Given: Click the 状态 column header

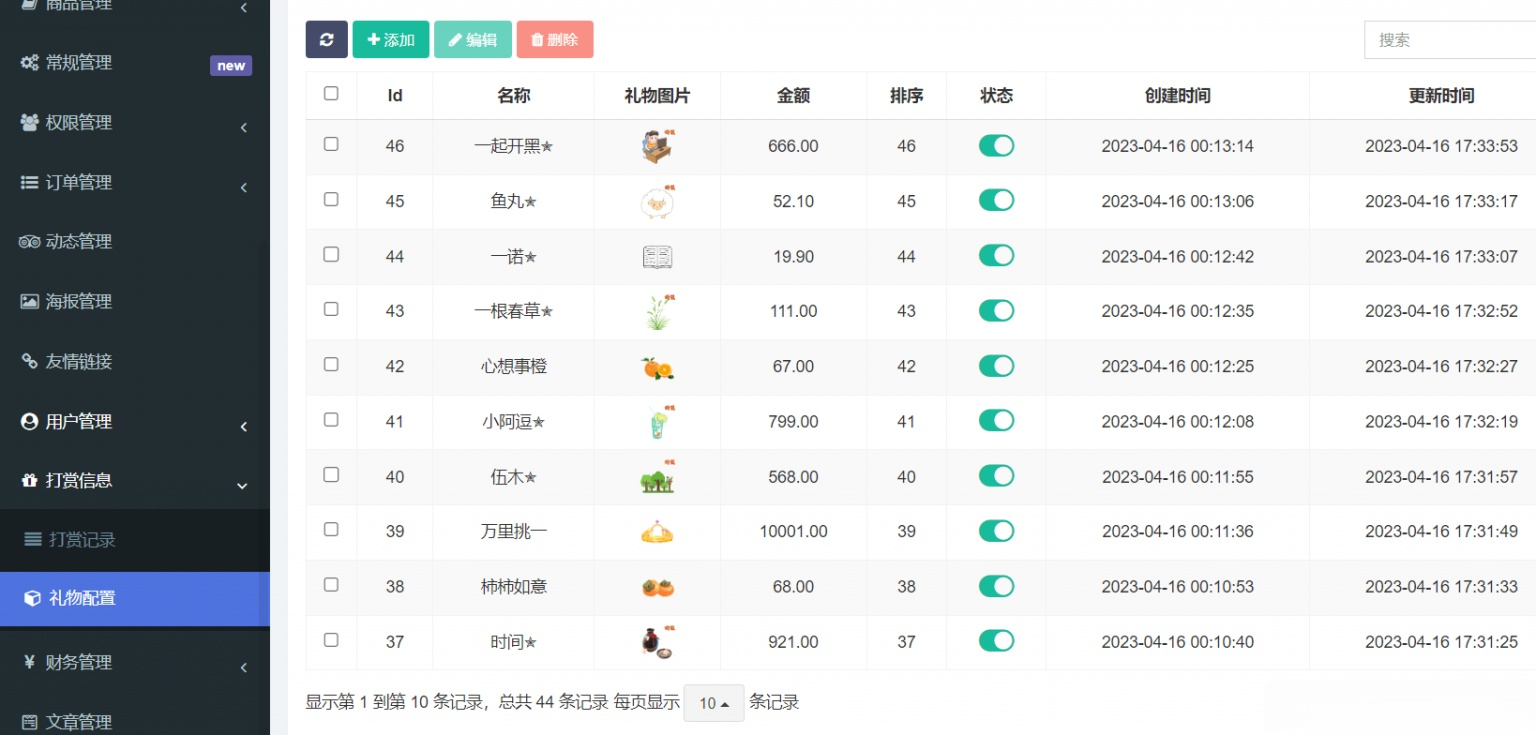Looking at the screenshot, I should (x=996, y=96).
